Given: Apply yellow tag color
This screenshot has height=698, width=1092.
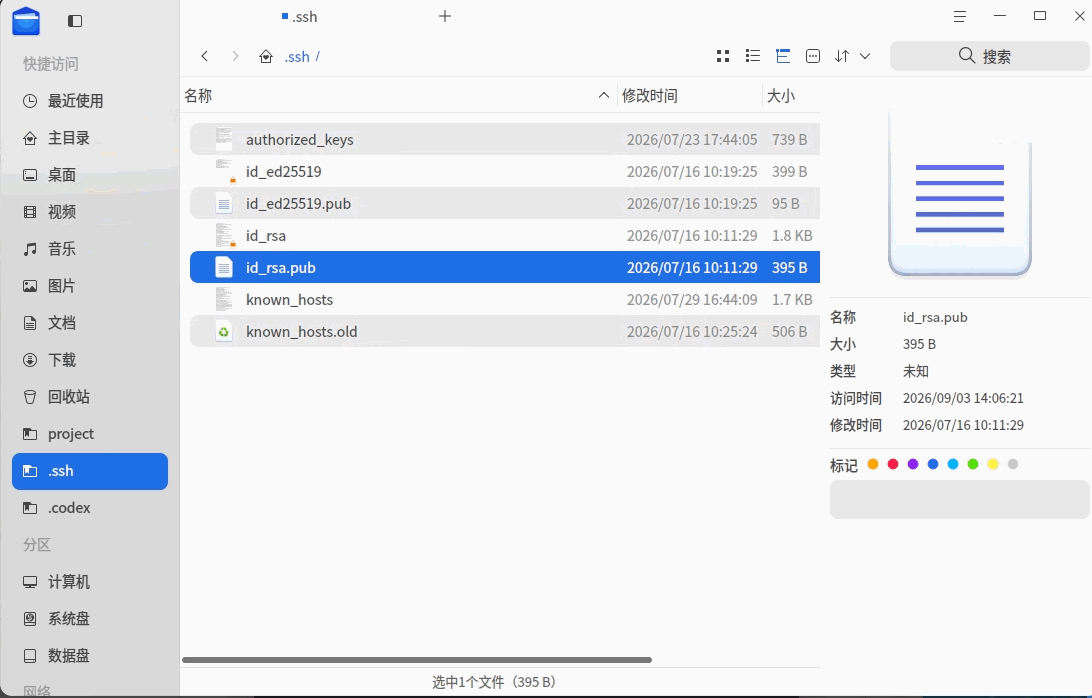Looking at the screenshot, I should [x=993, y=464].
